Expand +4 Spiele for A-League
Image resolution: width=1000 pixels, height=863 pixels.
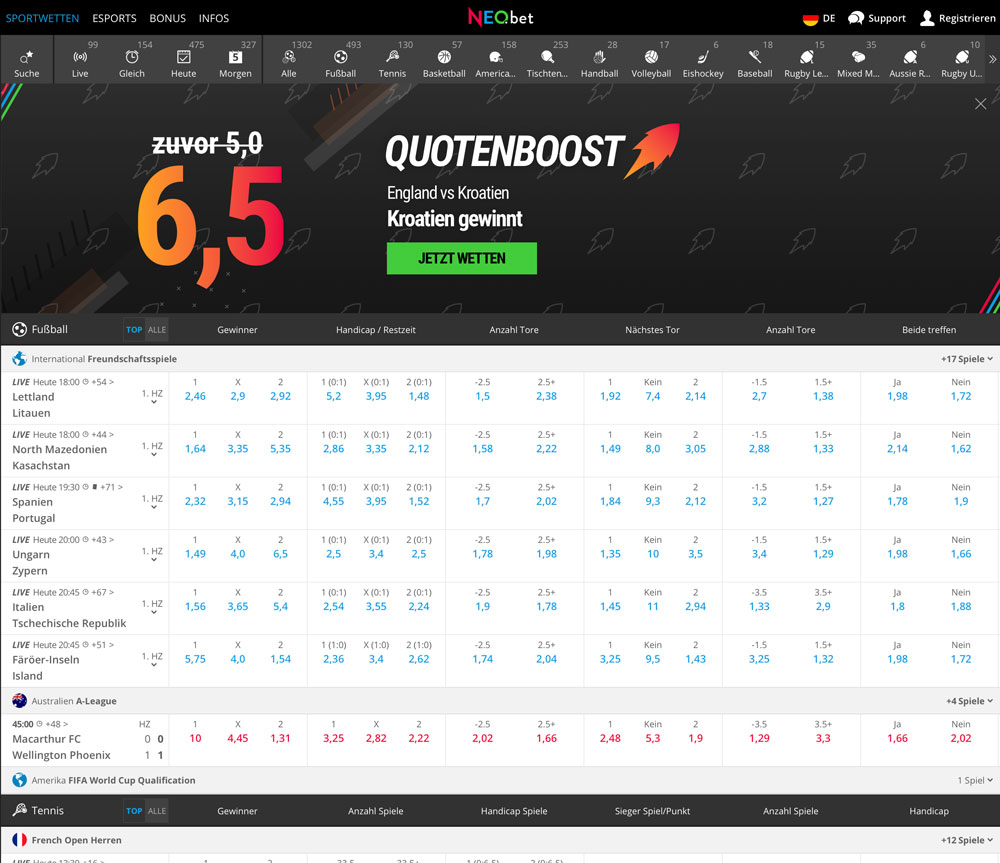pyautogui.click(x=969, y=701)
